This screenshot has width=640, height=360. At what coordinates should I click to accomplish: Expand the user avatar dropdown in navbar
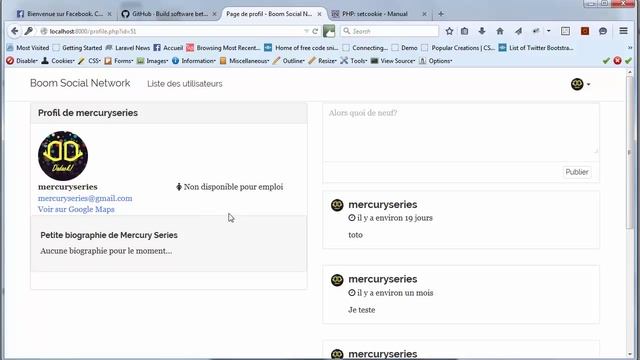tap(580, 84)
